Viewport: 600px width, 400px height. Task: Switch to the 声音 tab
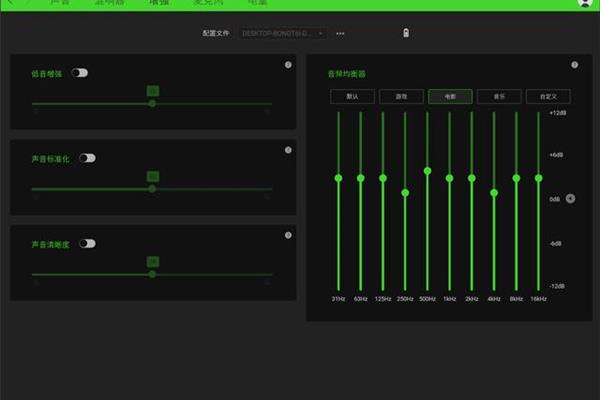60,2
